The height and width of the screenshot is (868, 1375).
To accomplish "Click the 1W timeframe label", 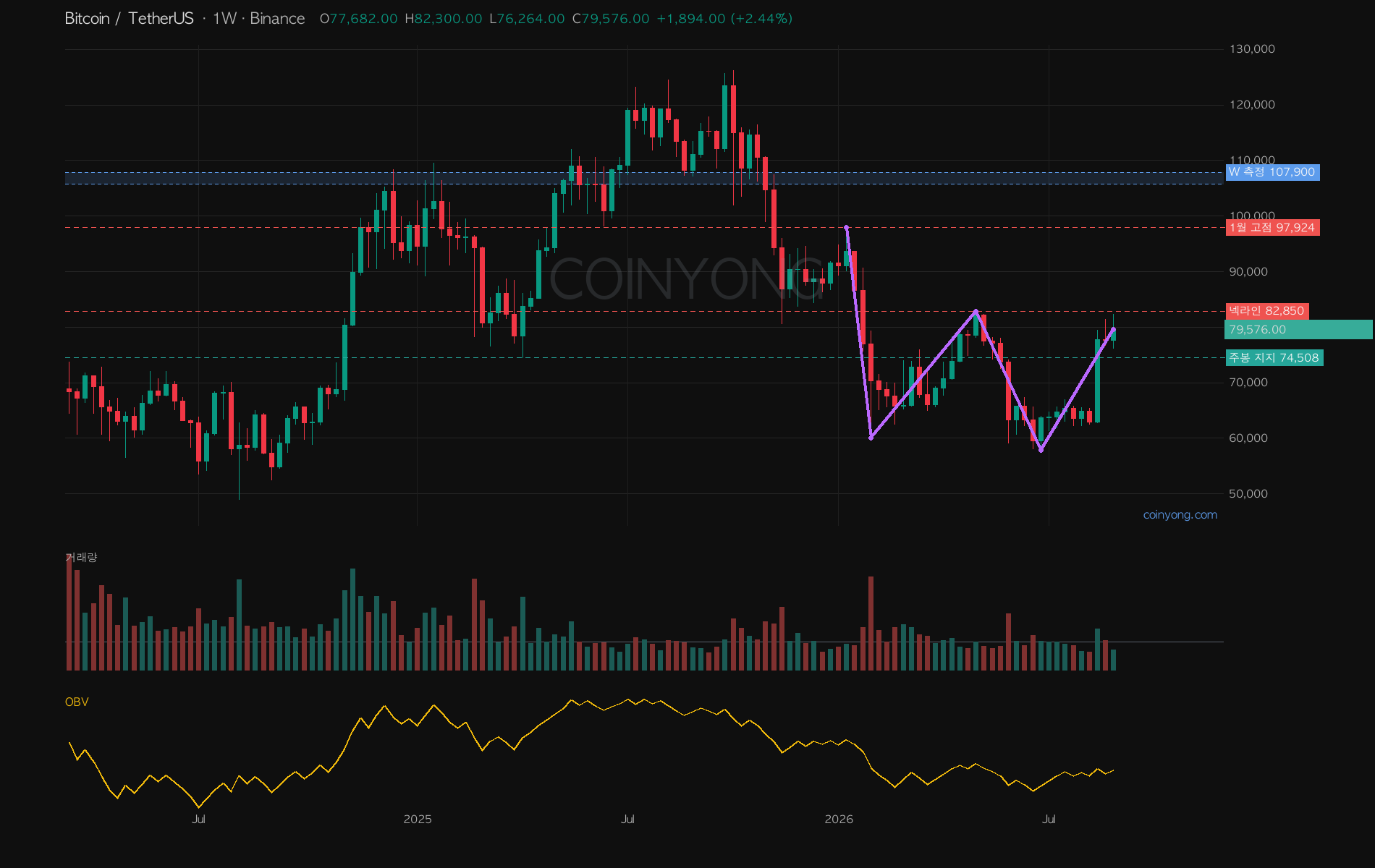I will (224, 19).
